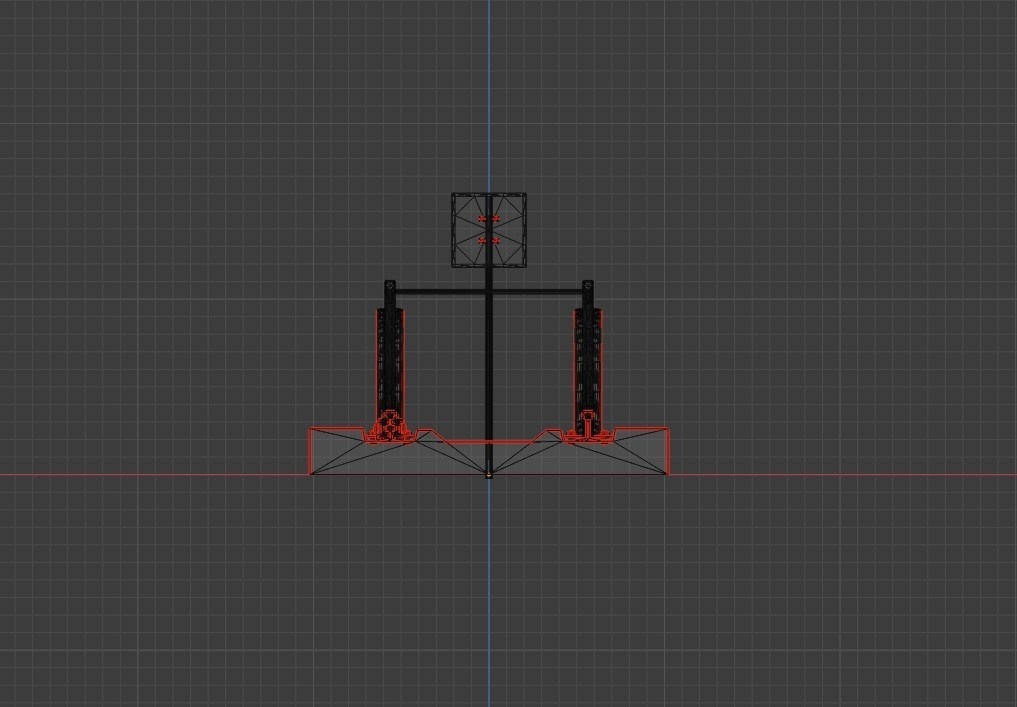Select the right half of the base platform
The width and height of the screenshot is (1017, 707).
(579, 452)
